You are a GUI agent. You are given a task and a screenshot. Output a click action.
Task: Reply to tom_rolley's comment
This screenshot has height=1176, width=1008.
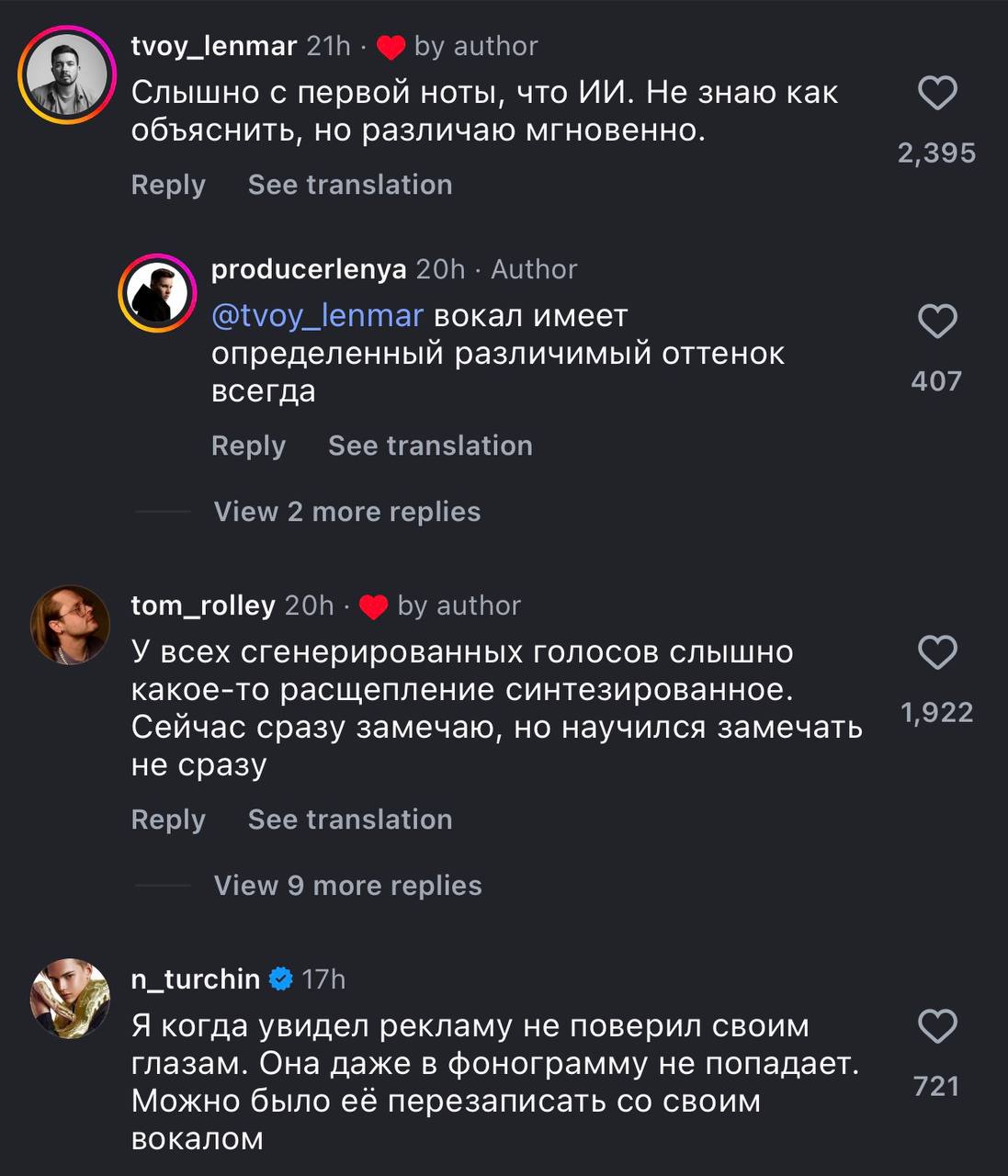tap(168, 820)
